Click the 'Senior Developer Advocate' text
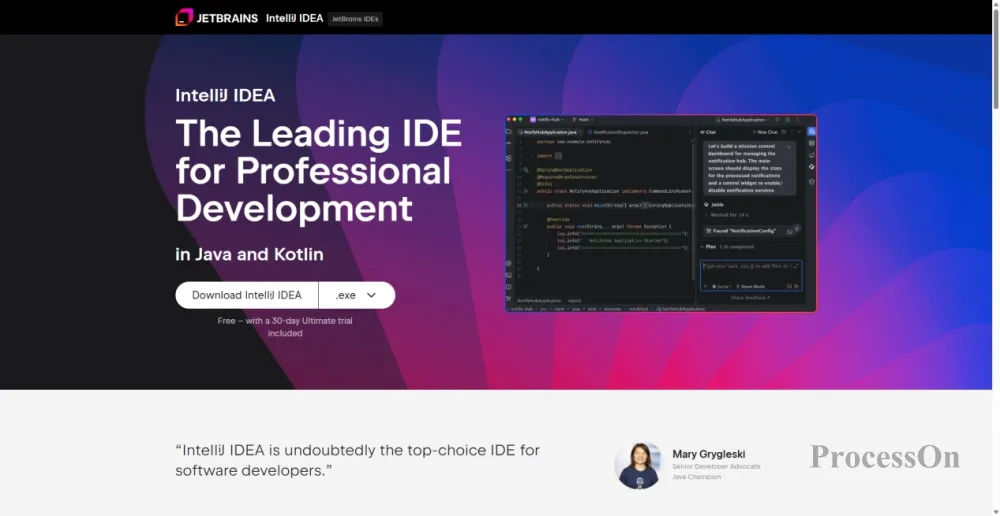1000x516 pixels. (x=716, y=466)
